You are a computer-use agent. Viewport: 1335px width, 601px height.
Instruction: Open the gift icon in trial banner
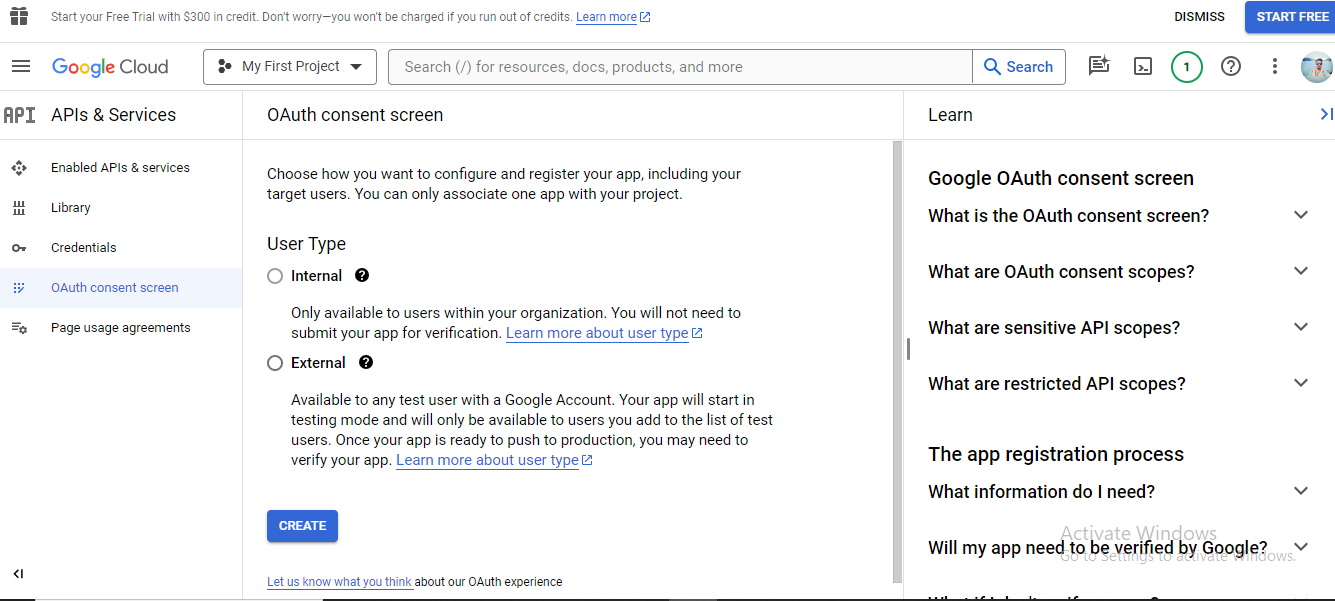[x=19, y=17]
